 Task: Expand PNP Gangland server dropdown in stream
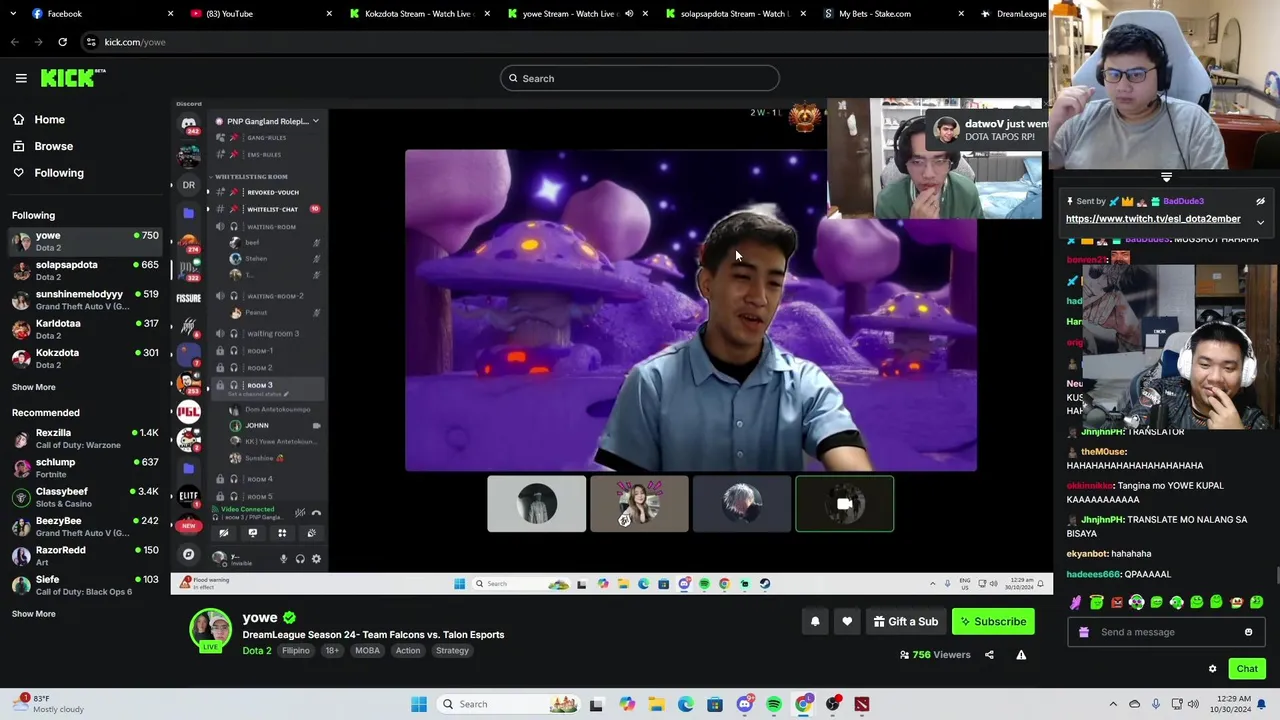pyautogui.click(x=315, y=122)
